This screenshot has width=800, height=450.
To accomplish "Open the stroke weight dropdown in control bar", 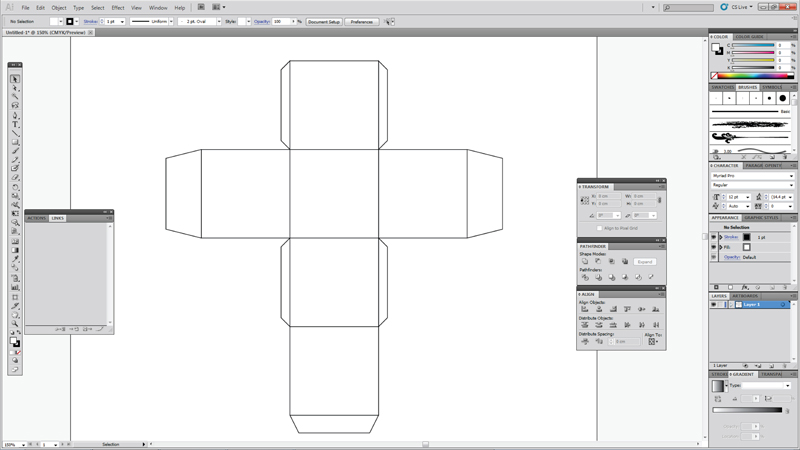I will (122, 21).
